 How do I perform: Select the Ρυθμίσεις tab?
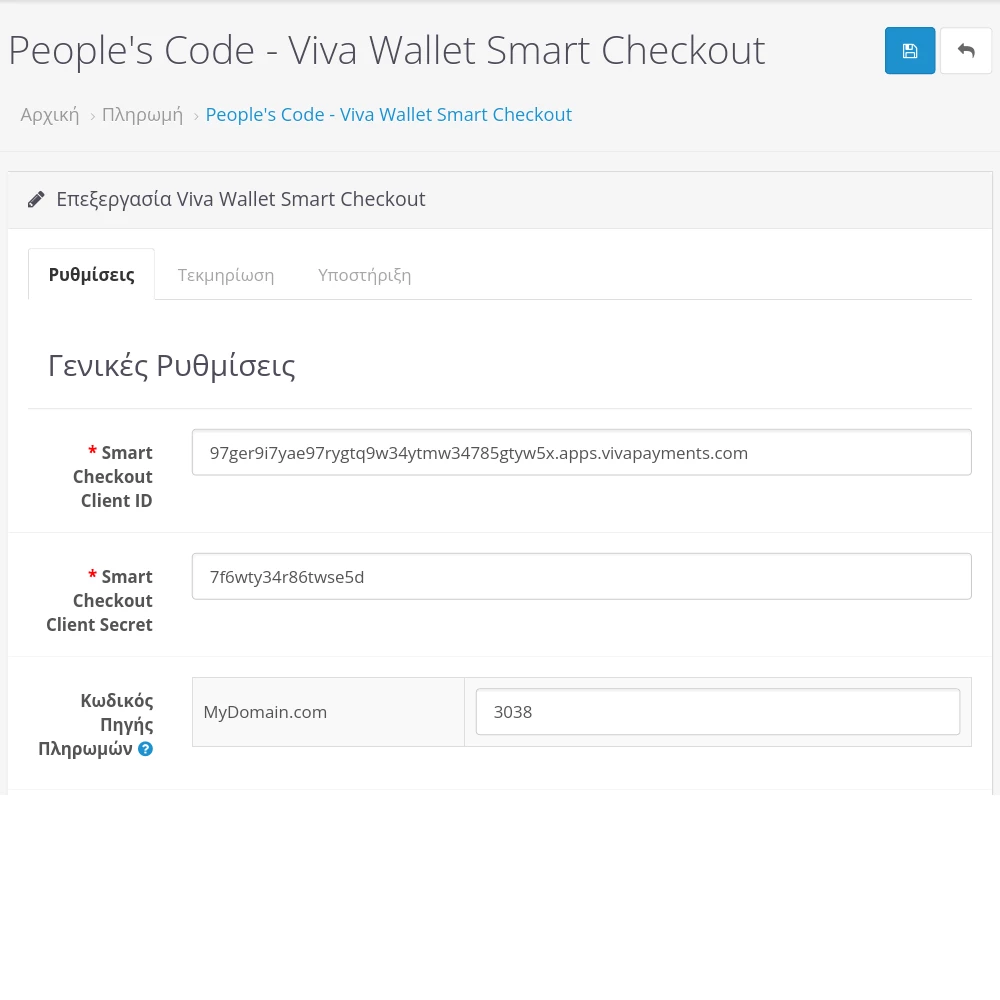pos(91,275)
